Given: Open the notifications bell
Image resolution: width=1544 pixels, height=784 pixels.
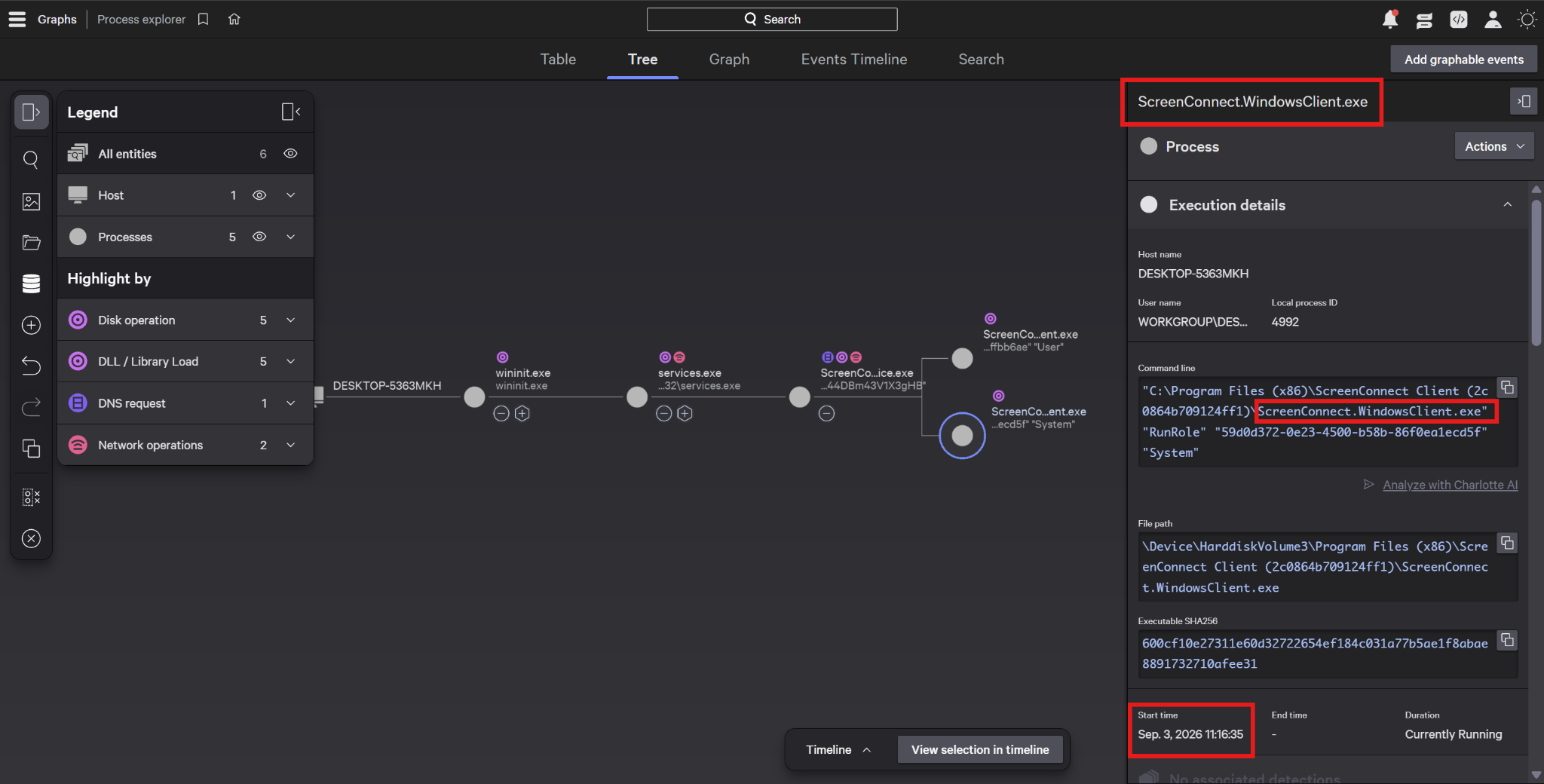Looking at the screenshot, I should [1390, 19].
